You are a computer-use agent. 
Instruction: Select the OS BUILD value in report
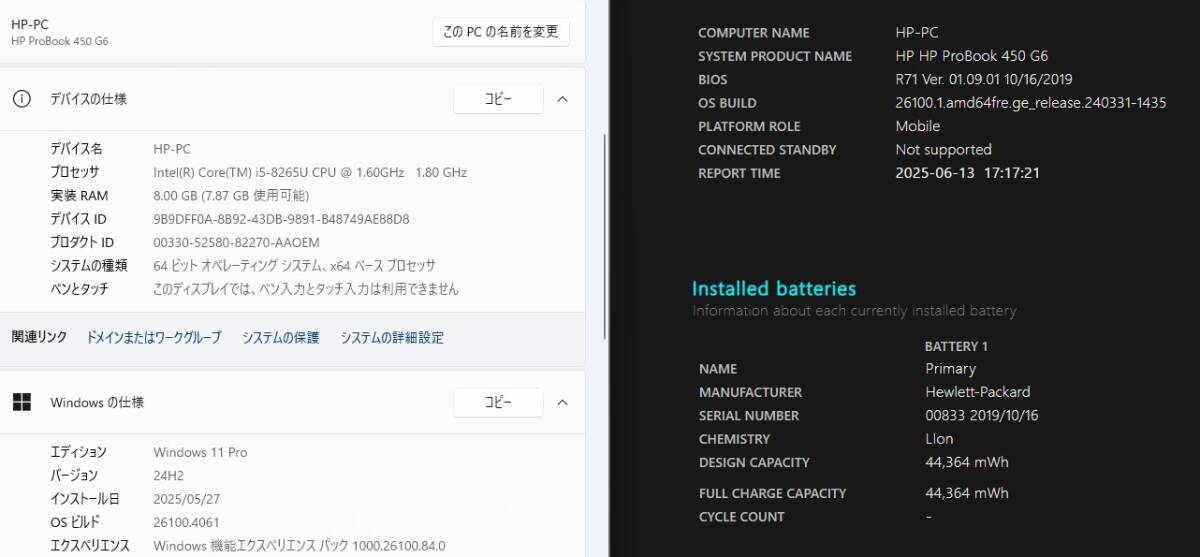point(1031,103)
